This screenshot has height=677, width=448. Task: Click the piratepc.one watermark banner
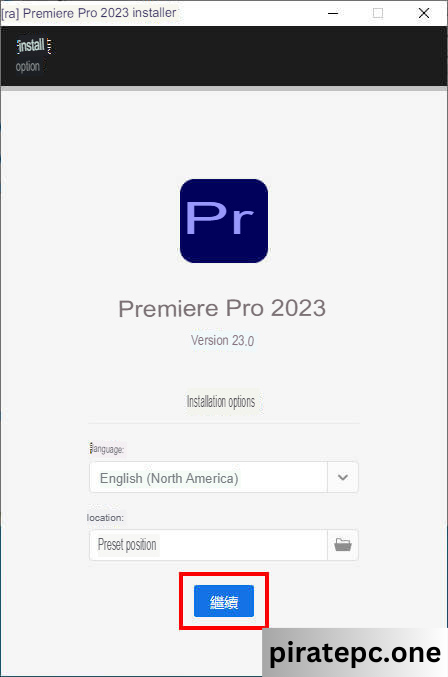[x=355, y=652]
